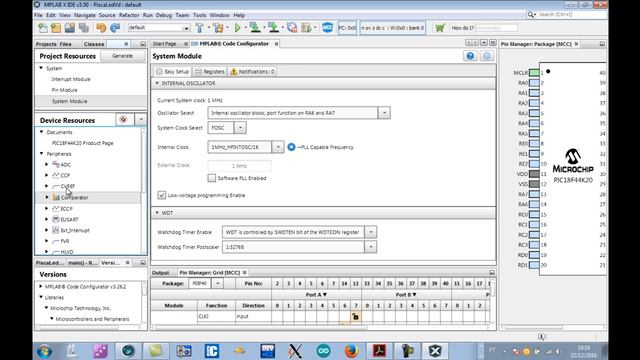Click the green MCLR pin box

[534, 73]
